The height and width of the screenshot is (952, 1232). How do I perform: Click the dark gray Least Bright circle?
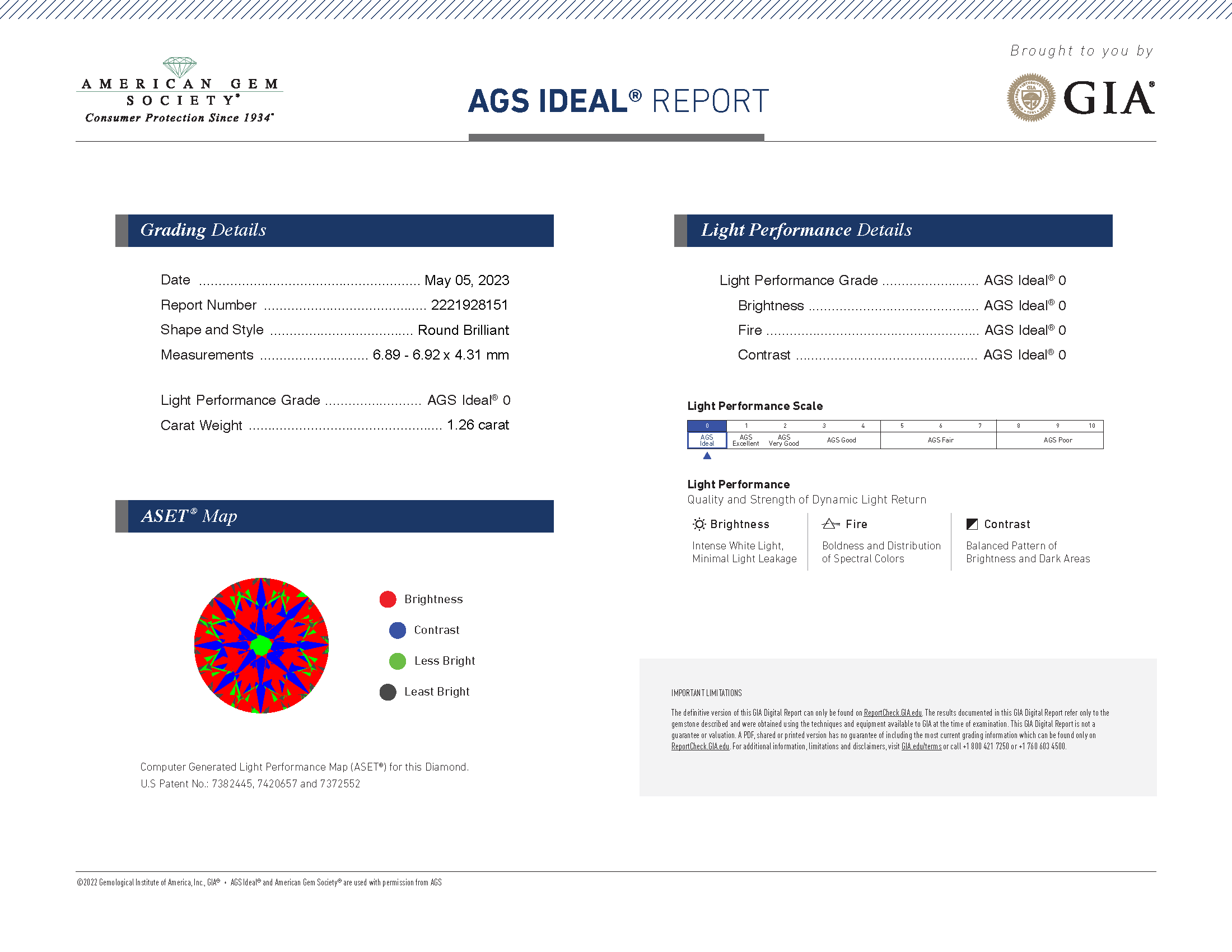tap(388, 692)
